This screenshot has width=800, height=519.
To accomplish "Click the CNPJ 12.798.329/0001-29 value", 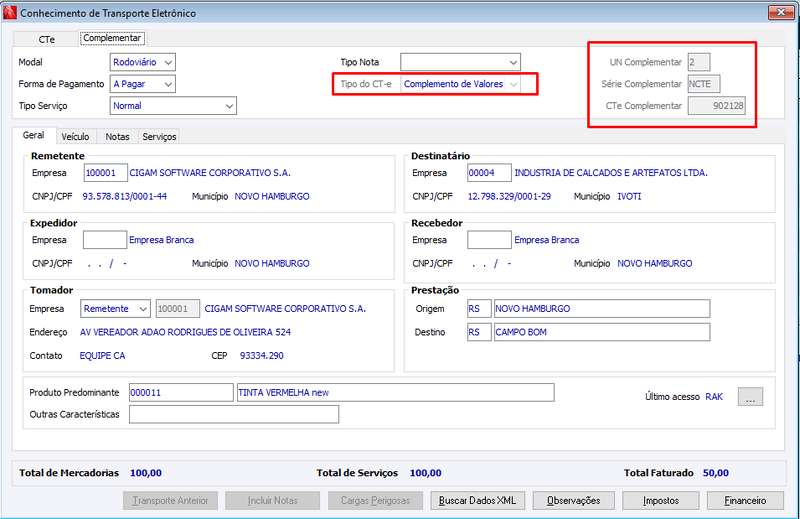I will point(509,196).
